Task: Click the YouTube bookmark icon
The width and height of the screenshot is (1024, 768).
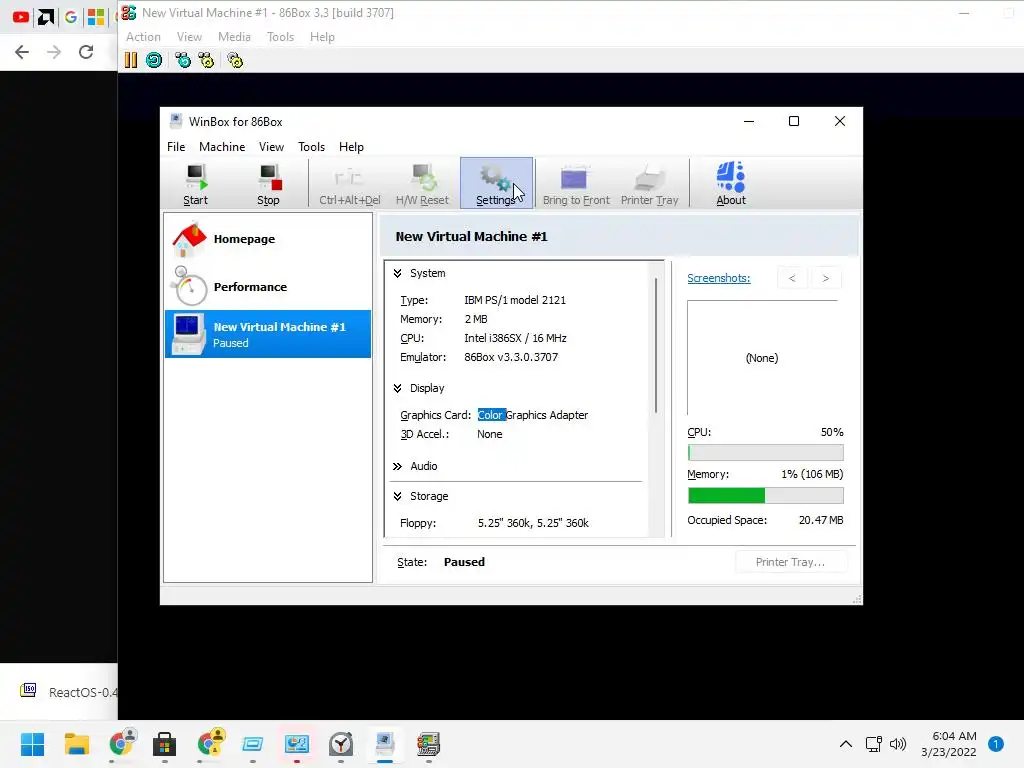Action: coord(20,17)
